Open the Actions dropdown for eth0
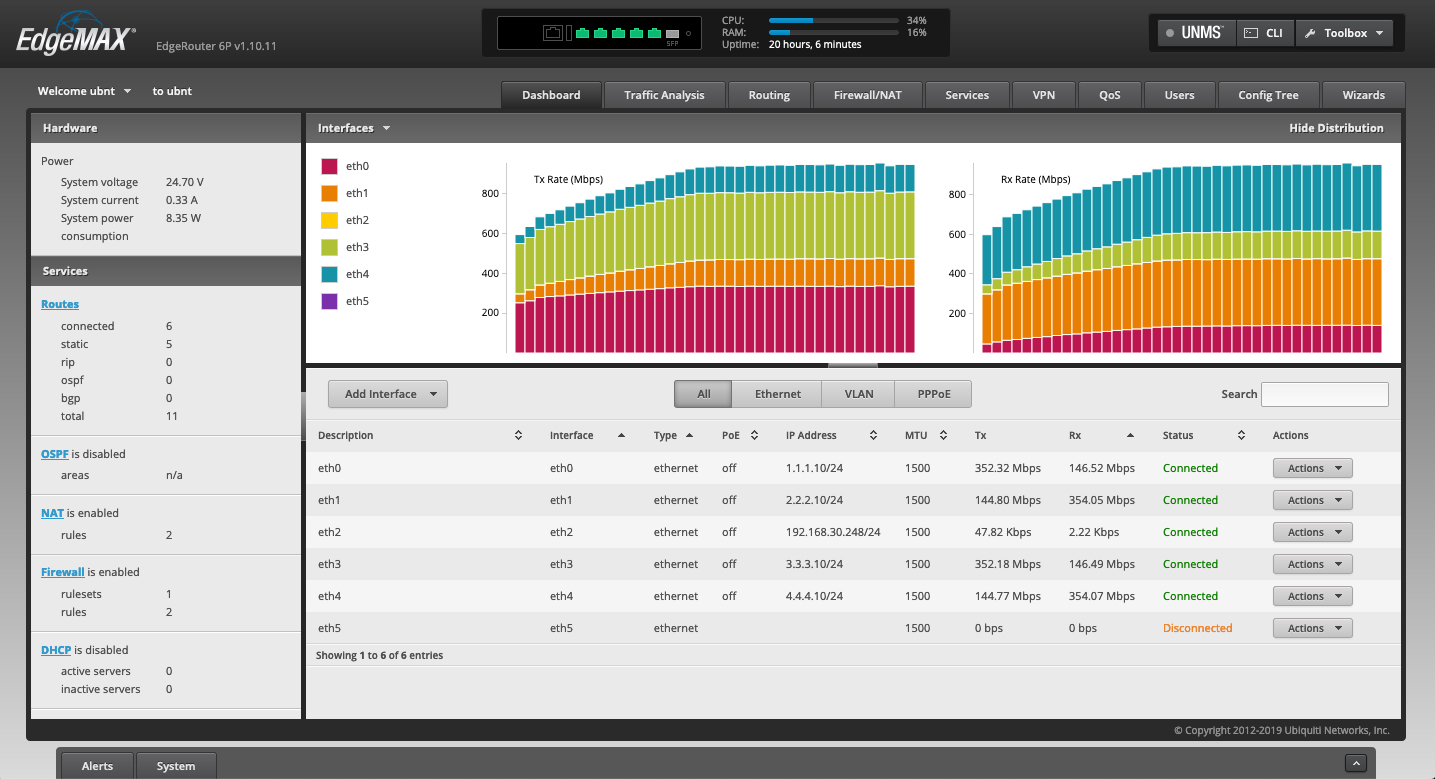 tap(1312, 468)
